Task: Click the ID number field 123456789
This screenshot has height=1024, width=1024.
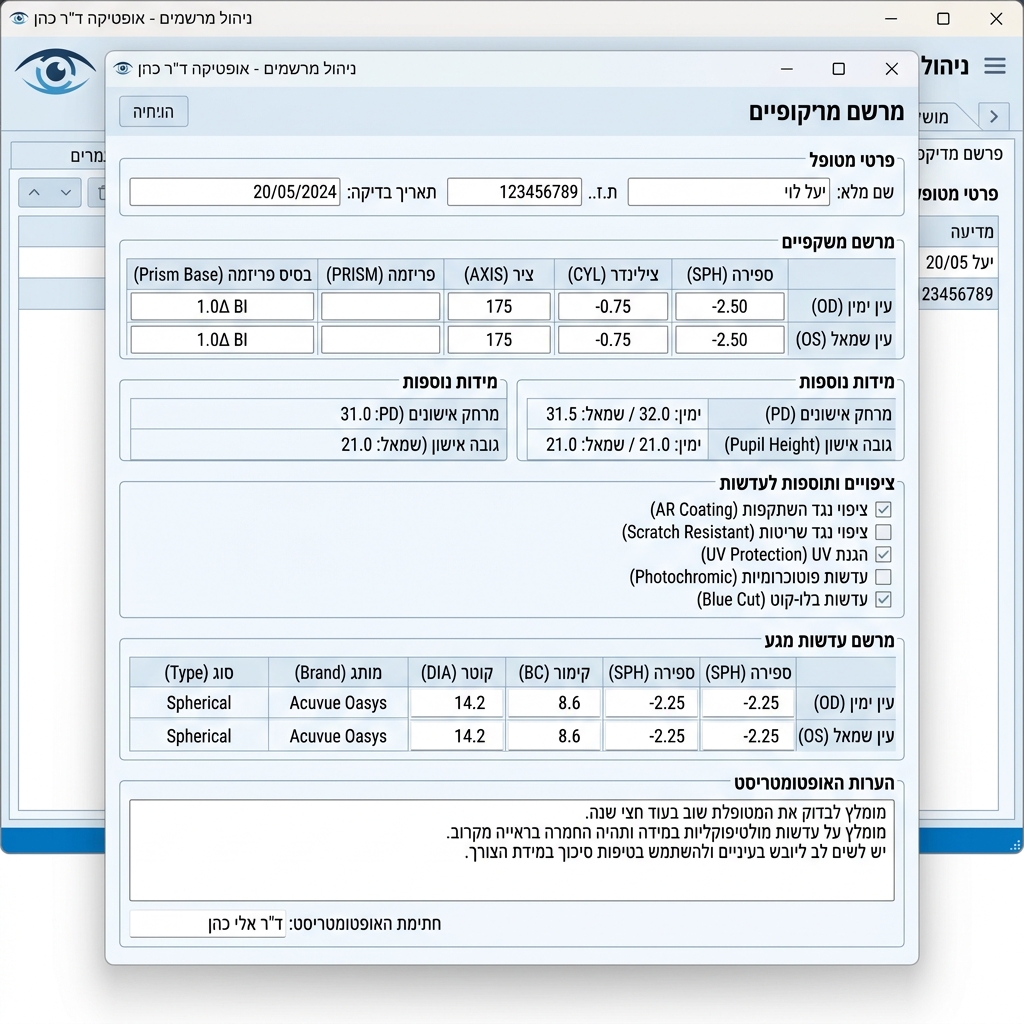Action: tap(515, 192)
